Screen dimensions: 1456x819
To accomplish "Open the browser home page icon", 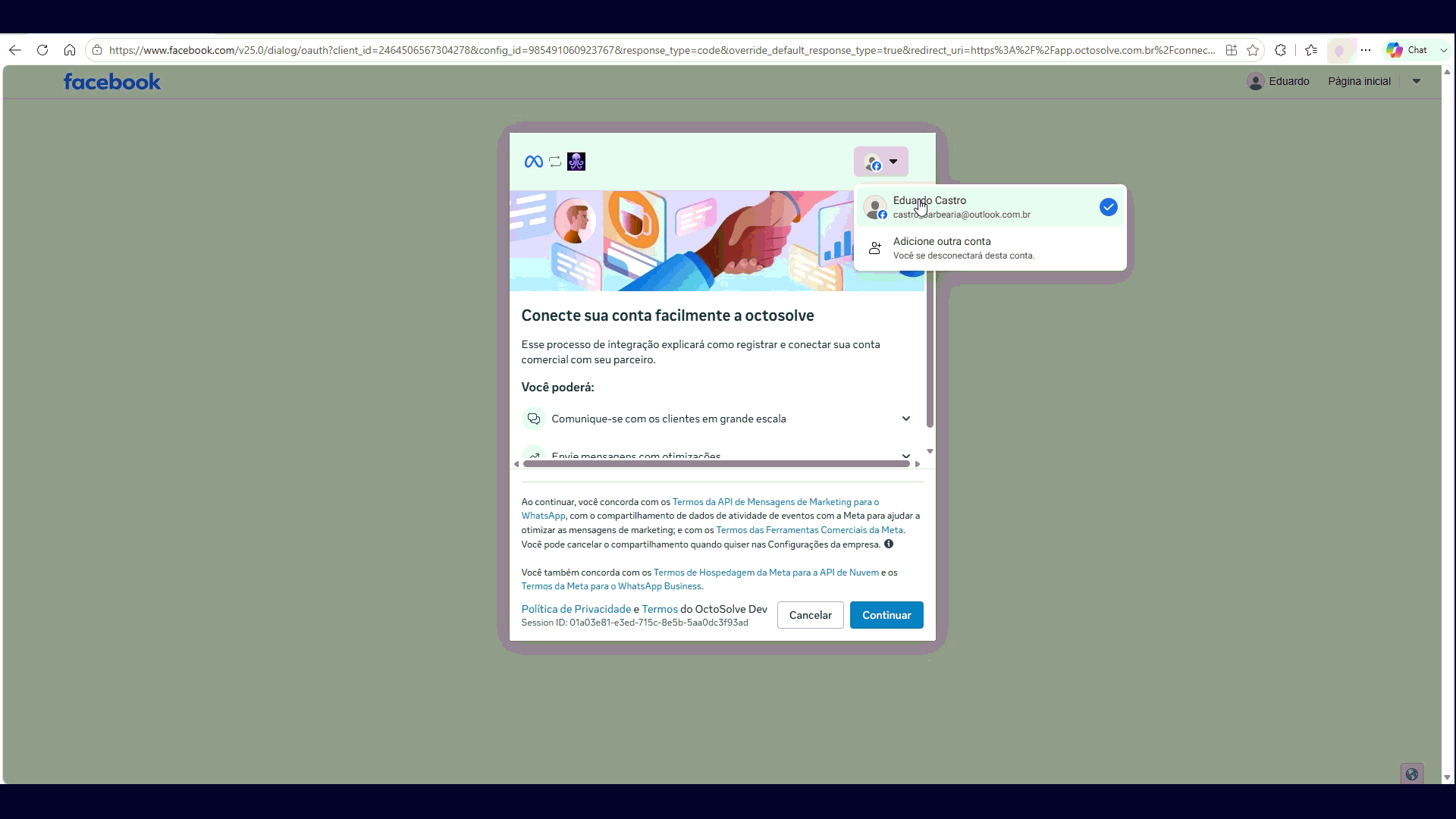I will click(70, 50).
